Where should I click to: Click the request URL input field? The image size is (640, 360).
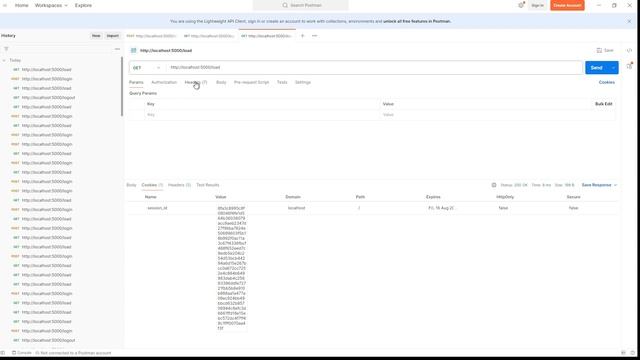pos(374,68)
